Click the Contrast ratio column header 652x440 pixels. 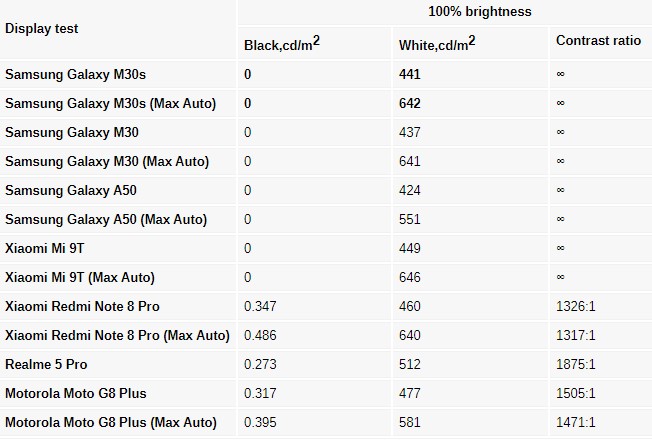(598, 40)
